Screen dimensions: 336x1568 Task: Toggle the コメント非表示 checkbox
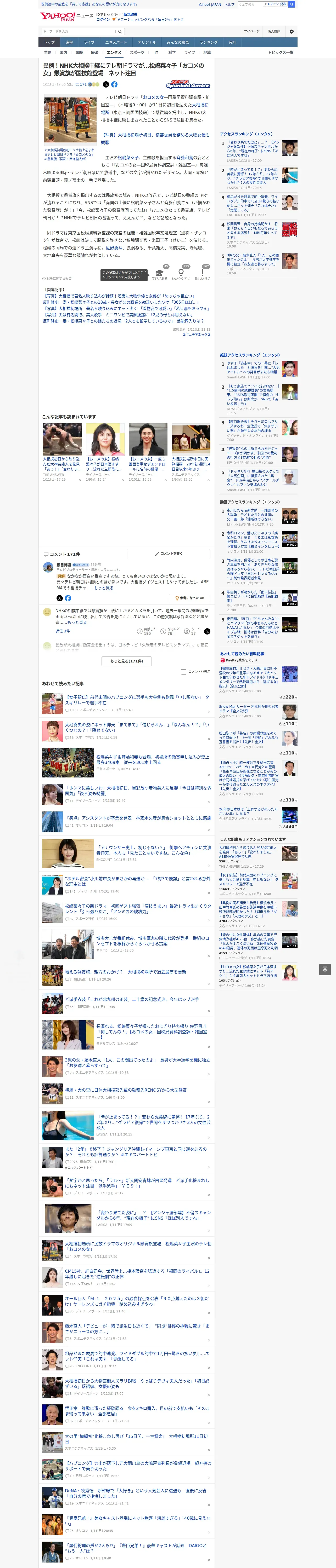click(x=183, y=672)
